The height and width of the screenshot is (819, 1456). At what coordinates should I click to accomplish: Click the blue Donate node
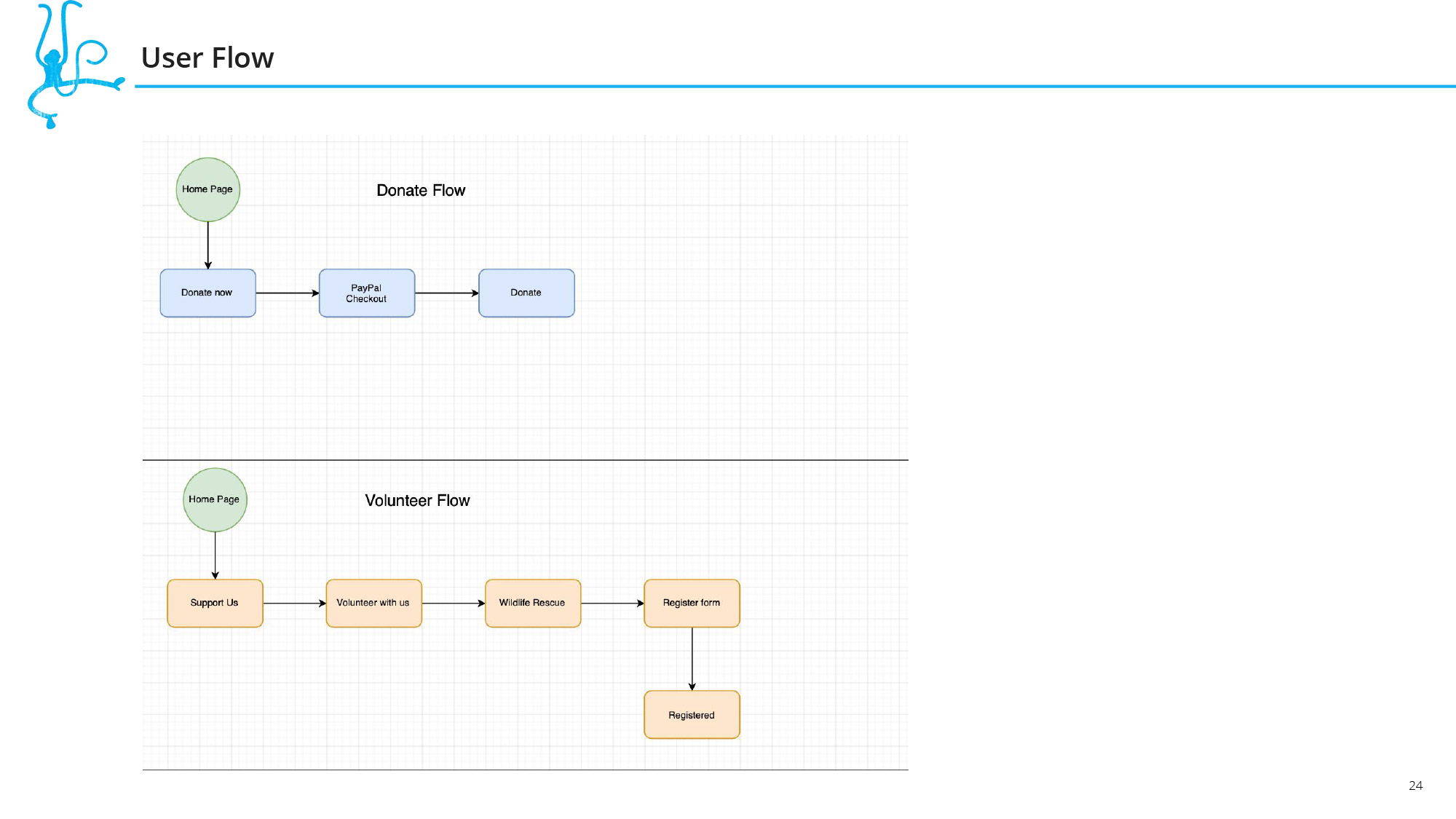pos(526,293)
